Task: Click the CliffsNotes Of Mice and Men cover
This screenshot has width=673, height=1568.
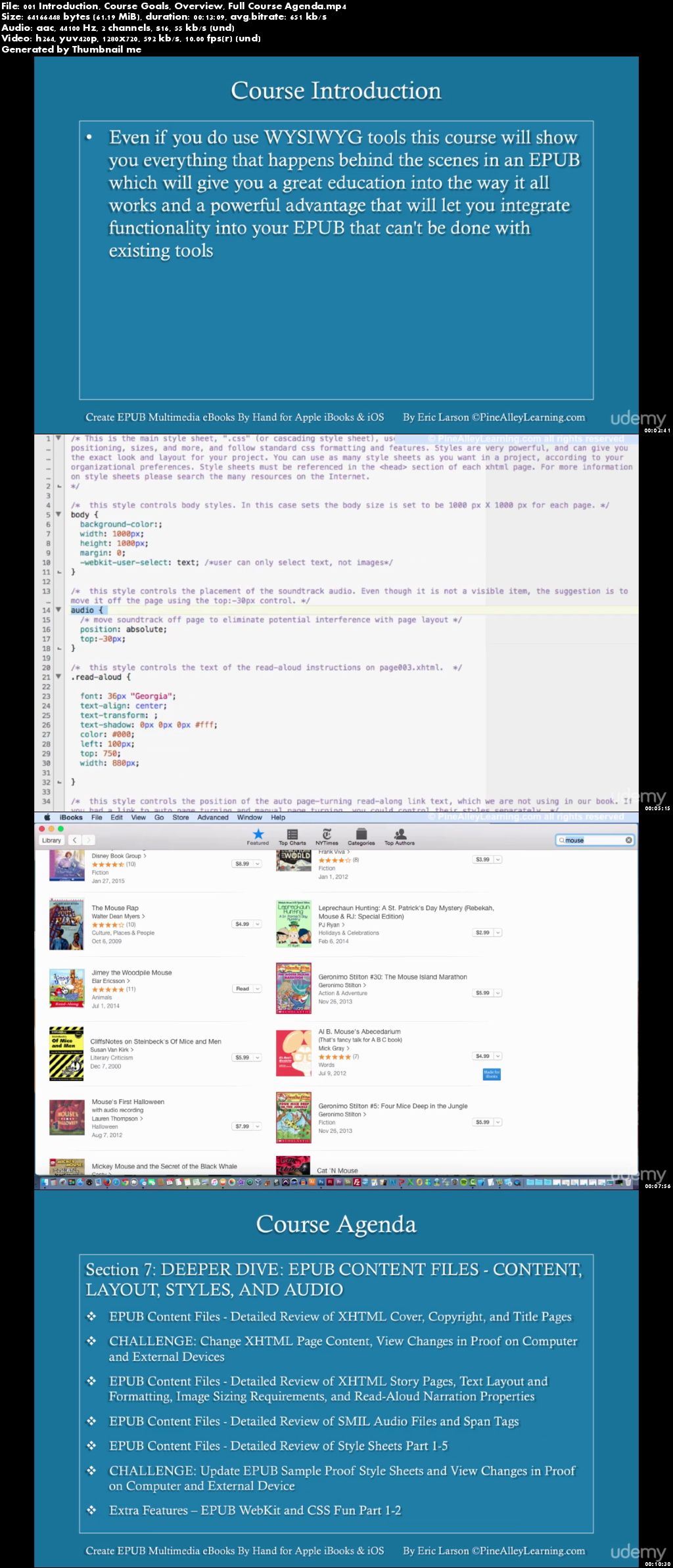Action: [66, 1053]
